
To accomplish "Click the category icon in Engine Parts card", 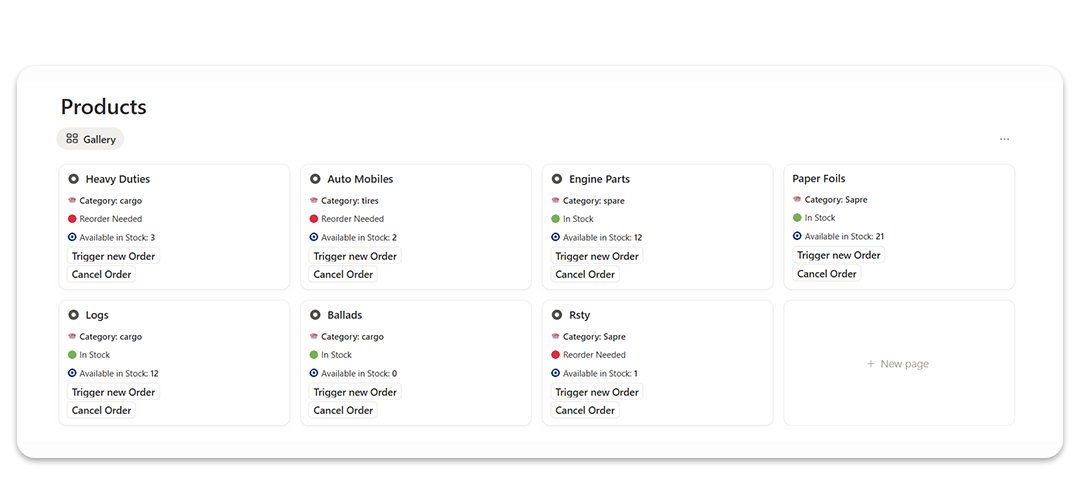I will [556, 200].
